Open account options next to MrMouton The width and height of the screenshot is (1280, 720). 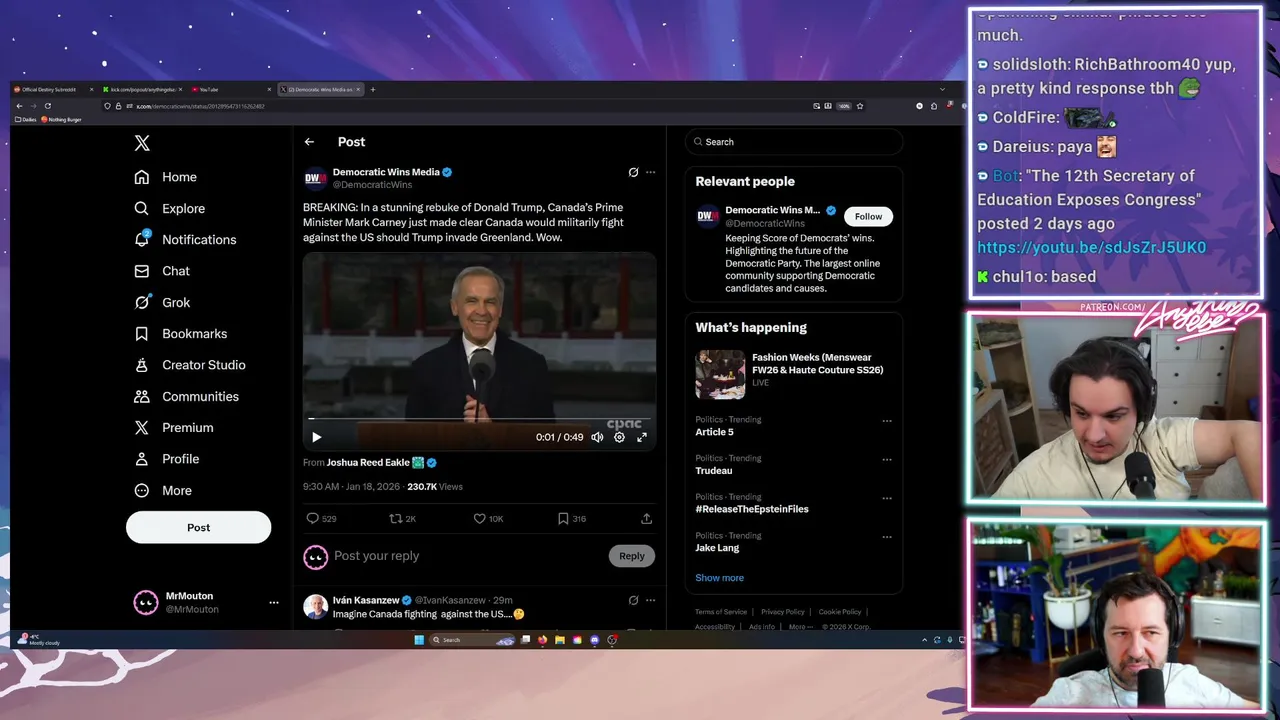[x=273, y=603]
